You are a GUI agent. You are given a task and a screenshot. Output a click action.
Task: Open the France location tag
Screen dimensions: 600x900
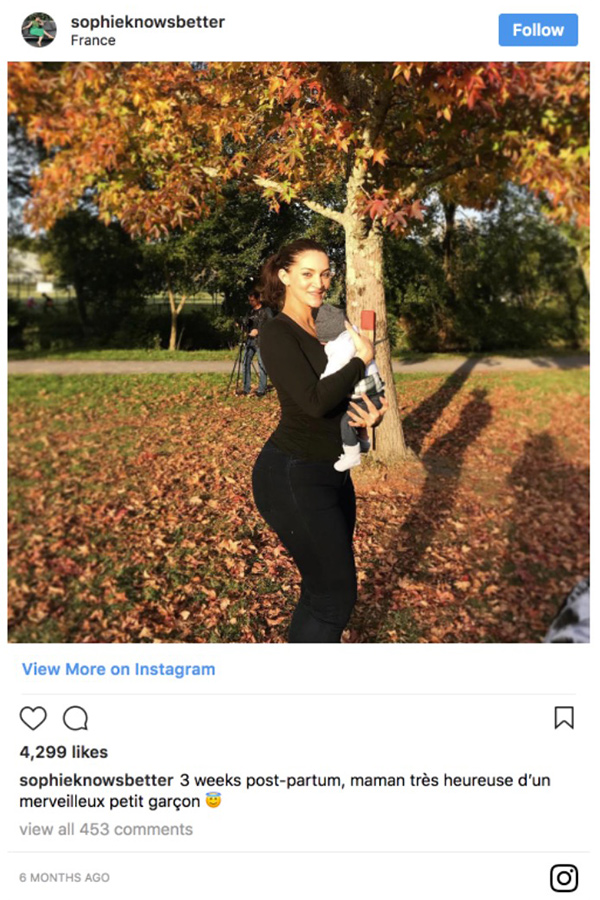tap(93, 40)
